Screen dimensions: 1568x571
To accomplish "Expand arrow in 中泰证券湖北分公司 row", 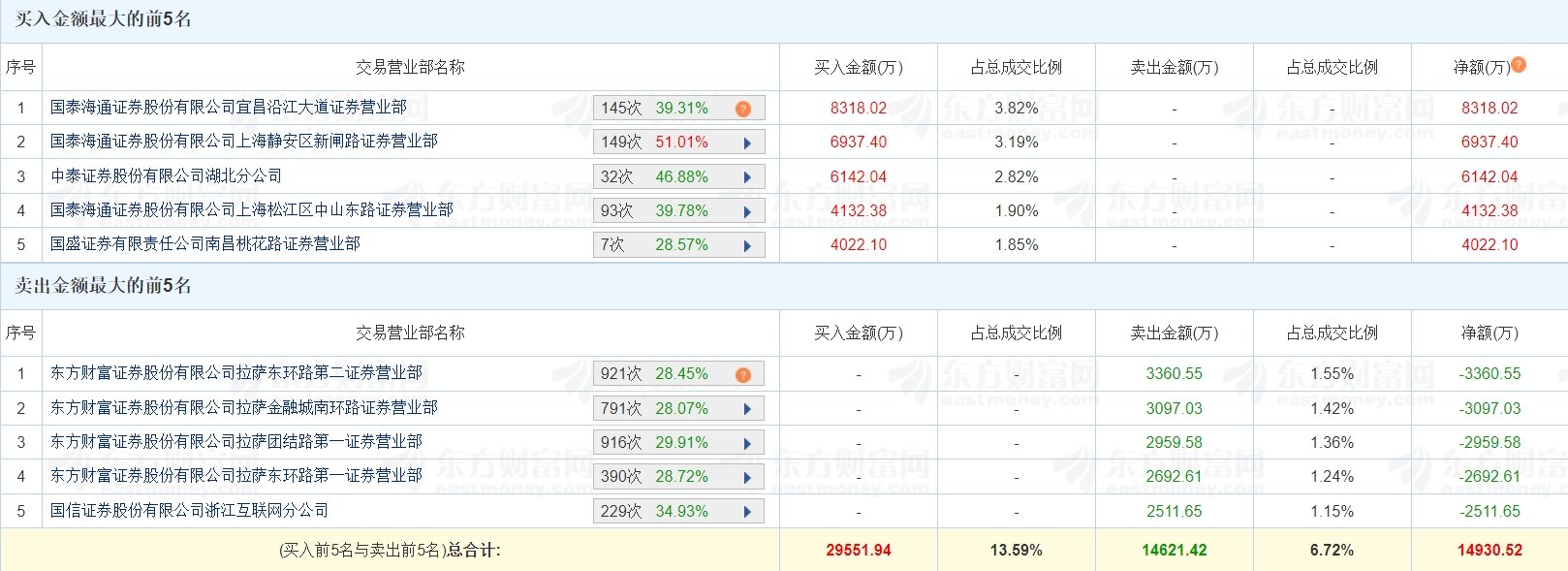I will point(747,177).
